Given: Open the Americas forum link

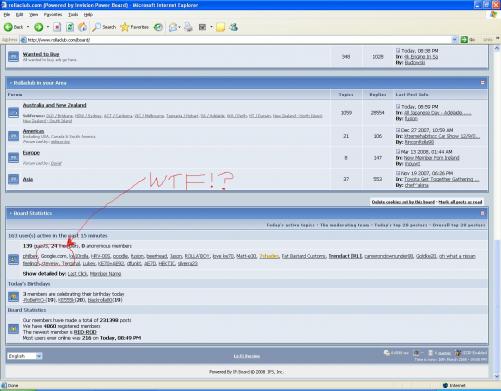Looking at the screenshot, I should tap(33, 131).
